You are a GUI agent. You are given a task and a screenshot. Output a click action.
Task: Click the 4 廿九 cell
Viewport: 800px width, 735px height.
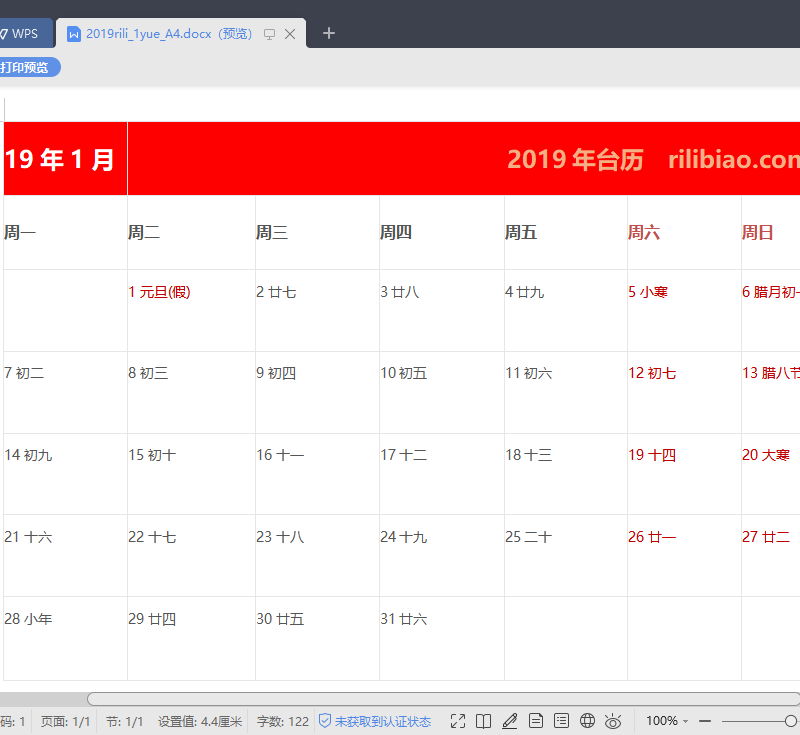(x=566, y=310)
